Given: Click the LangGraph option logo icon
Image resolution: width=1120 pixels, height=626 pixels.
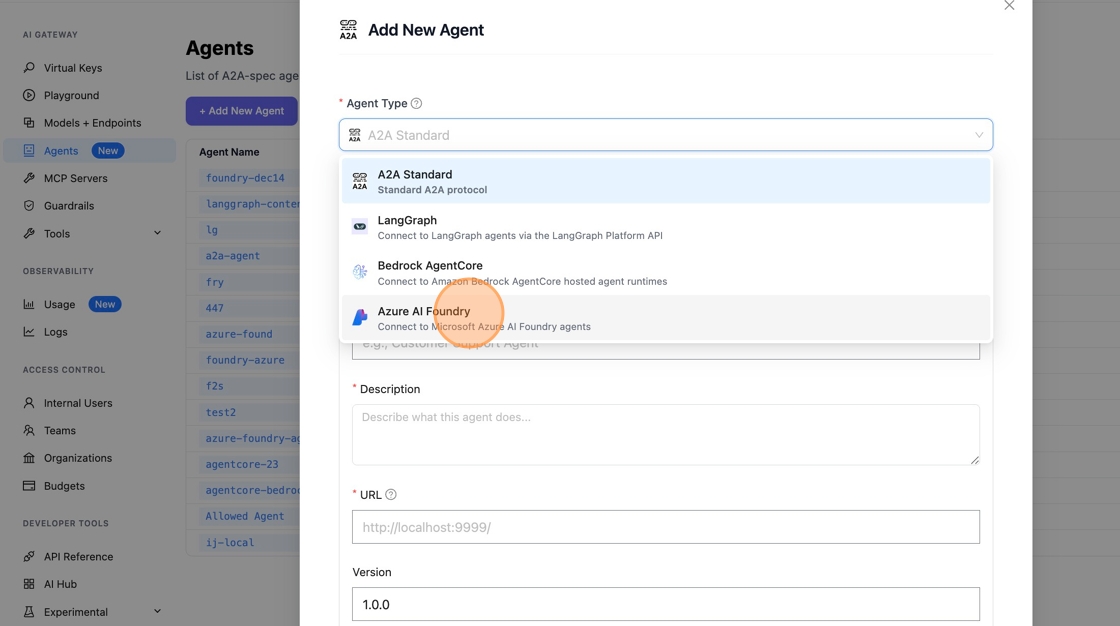Looking at the screenshot, I should tap(360, 227).
